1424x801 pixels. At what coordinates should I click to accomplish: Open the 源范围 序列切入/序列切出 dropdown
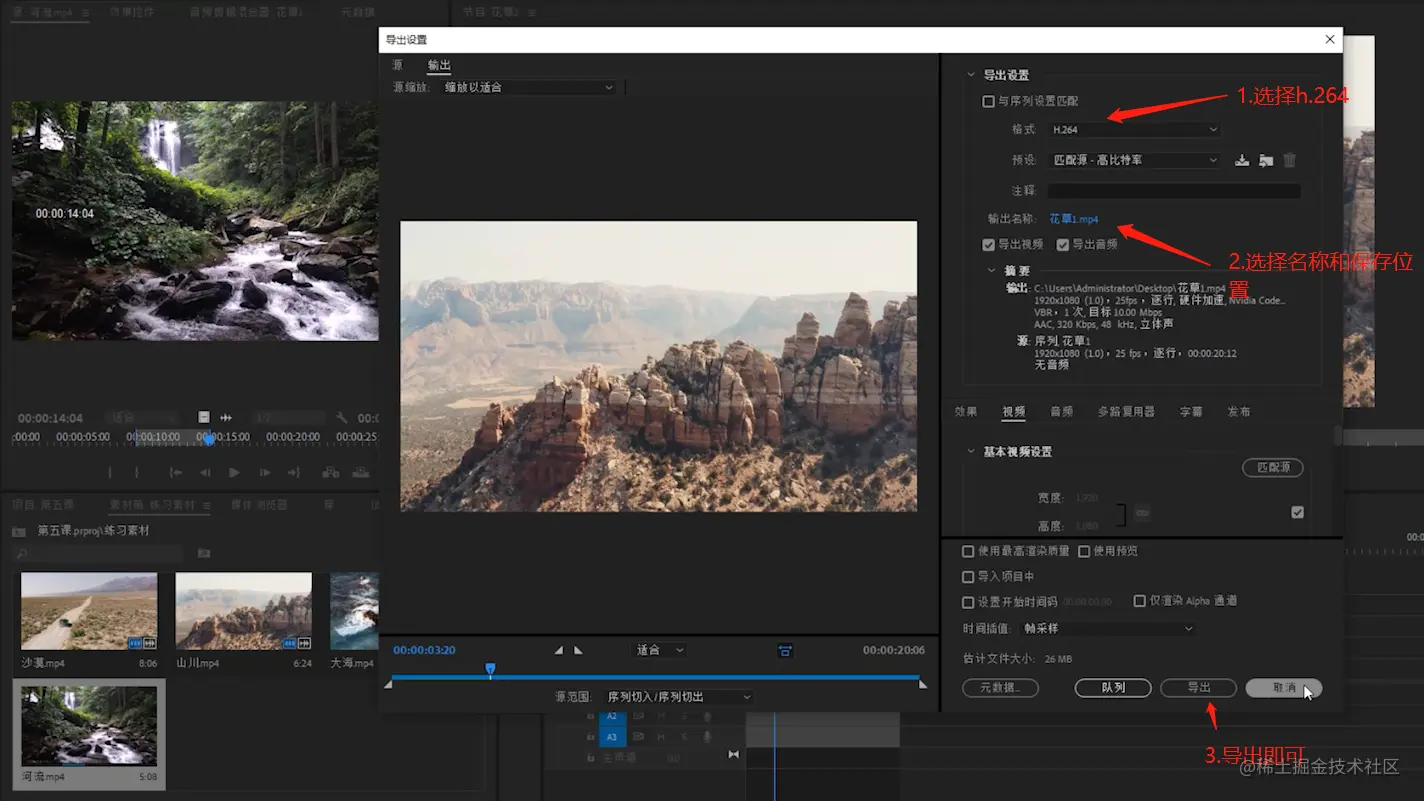click(x=678, y=696)
